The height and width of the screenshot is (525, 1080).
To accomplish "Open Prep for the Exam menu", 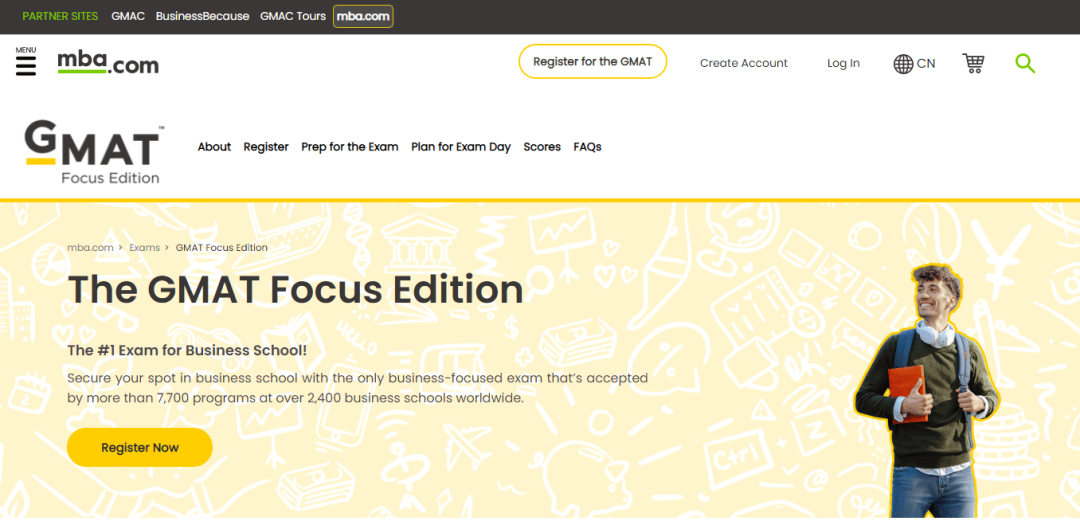I will (x=350, y=147).
